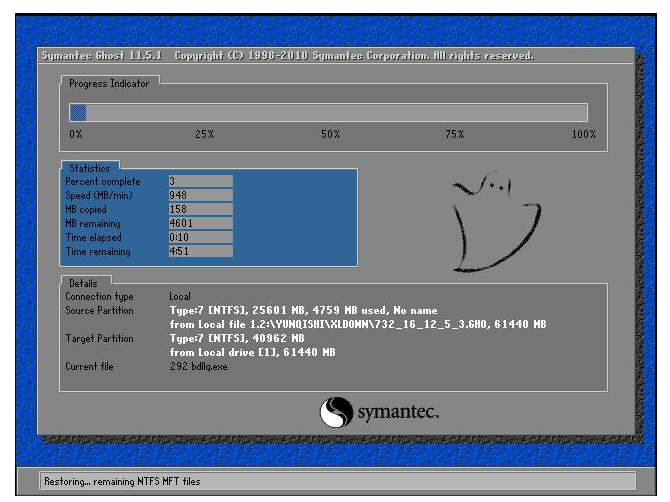Viewport: 670px width, 502px height.
Task: Click the 100% label at progress bar end
Action: [x=583, y=134]
